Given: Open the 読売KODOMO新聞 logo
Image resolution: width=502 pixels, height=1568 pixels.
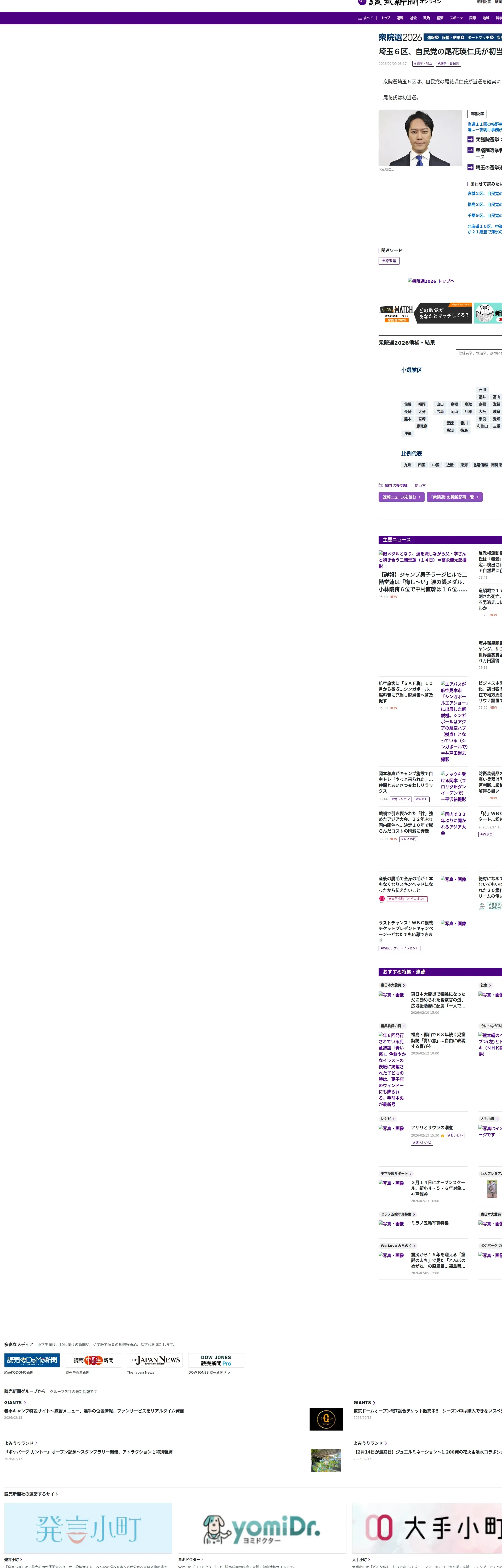Looking at the screenshot, I should 32,1361.
